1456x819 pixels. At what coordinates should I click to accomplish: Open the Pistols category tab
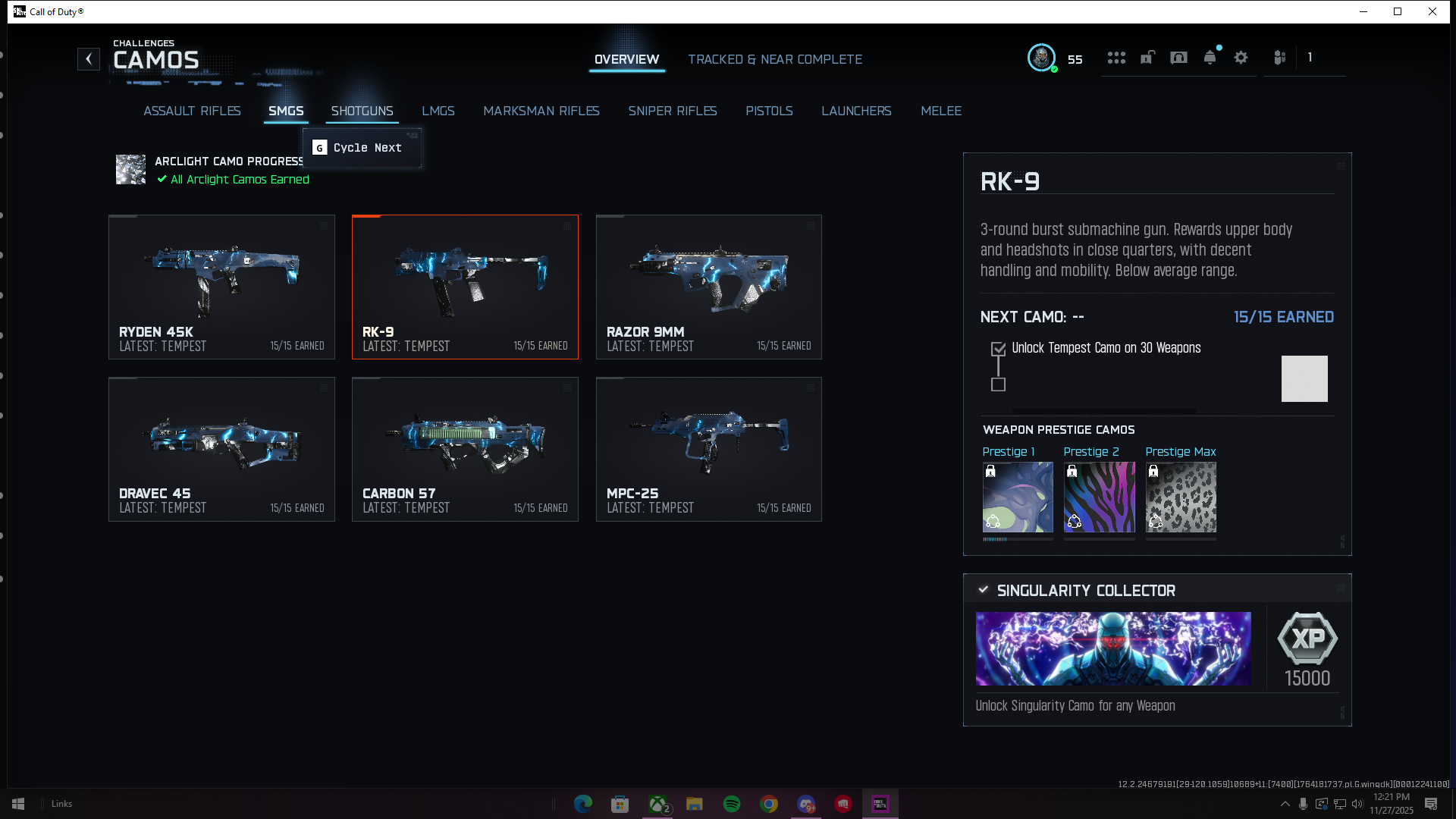(769, 111)
